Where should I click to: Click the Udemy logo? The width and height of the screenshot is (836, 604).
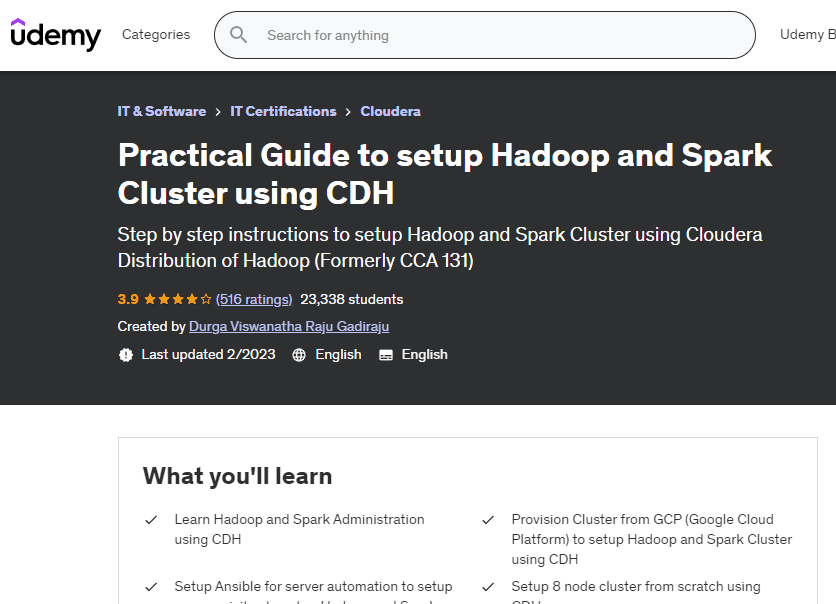click(x=55, y=35)
